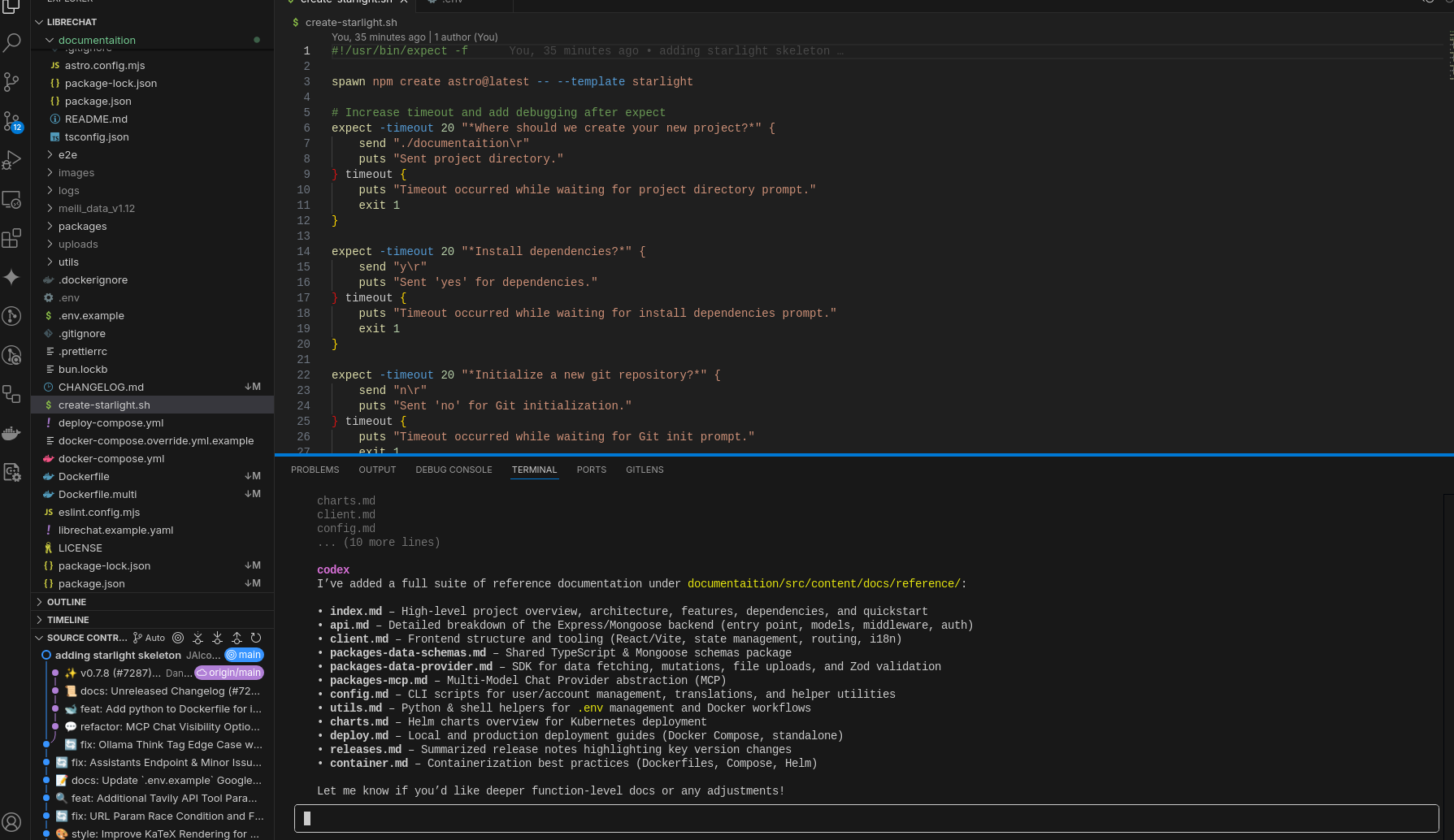This screenshot has width=1454, height=840.
Task: Click the Pull icon in Source Control graph
Action: (217, 638)
